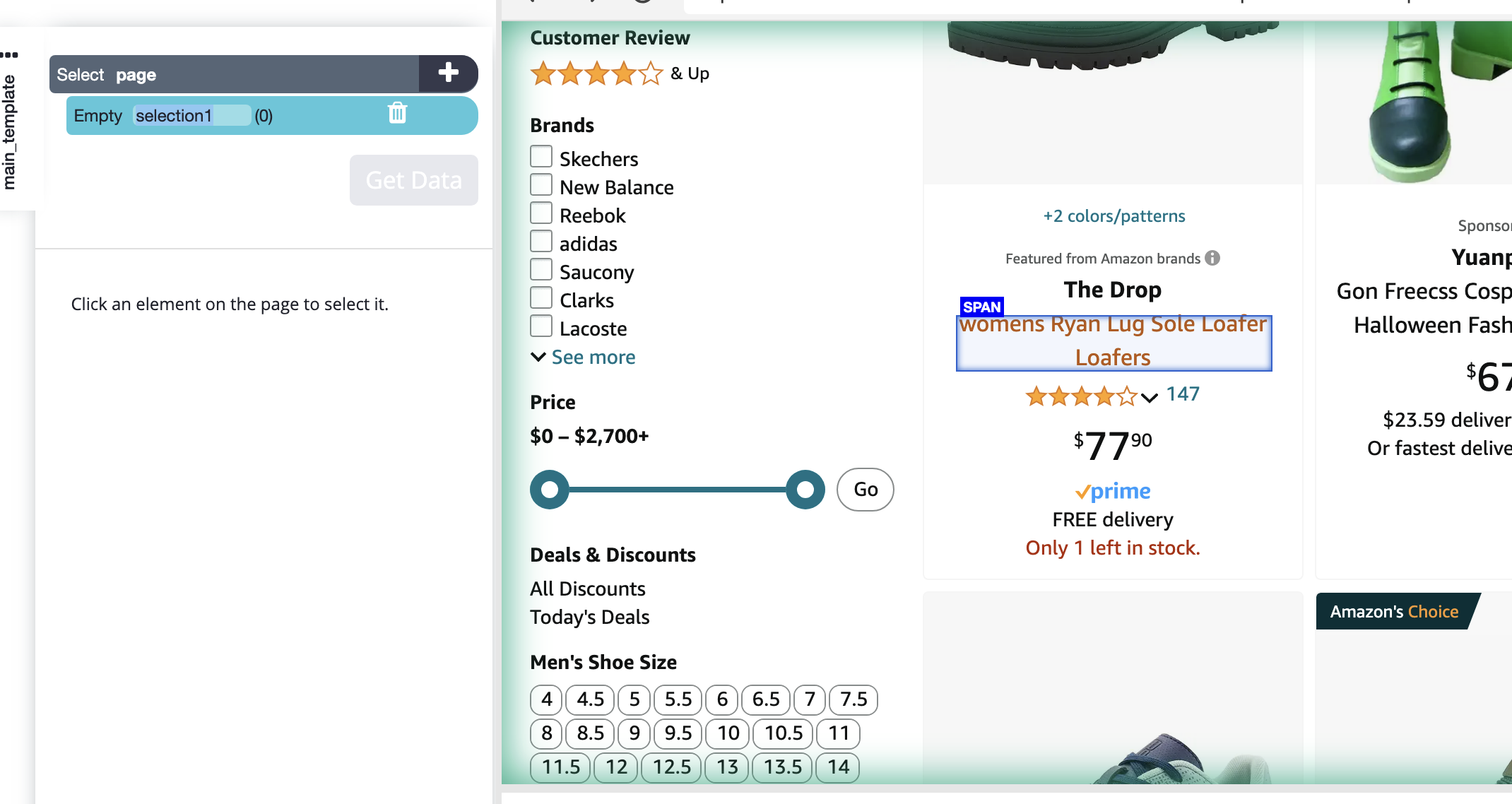Click the right price slider handle
The height and width of the screenshot is (804, 1512).
point(805,490)
